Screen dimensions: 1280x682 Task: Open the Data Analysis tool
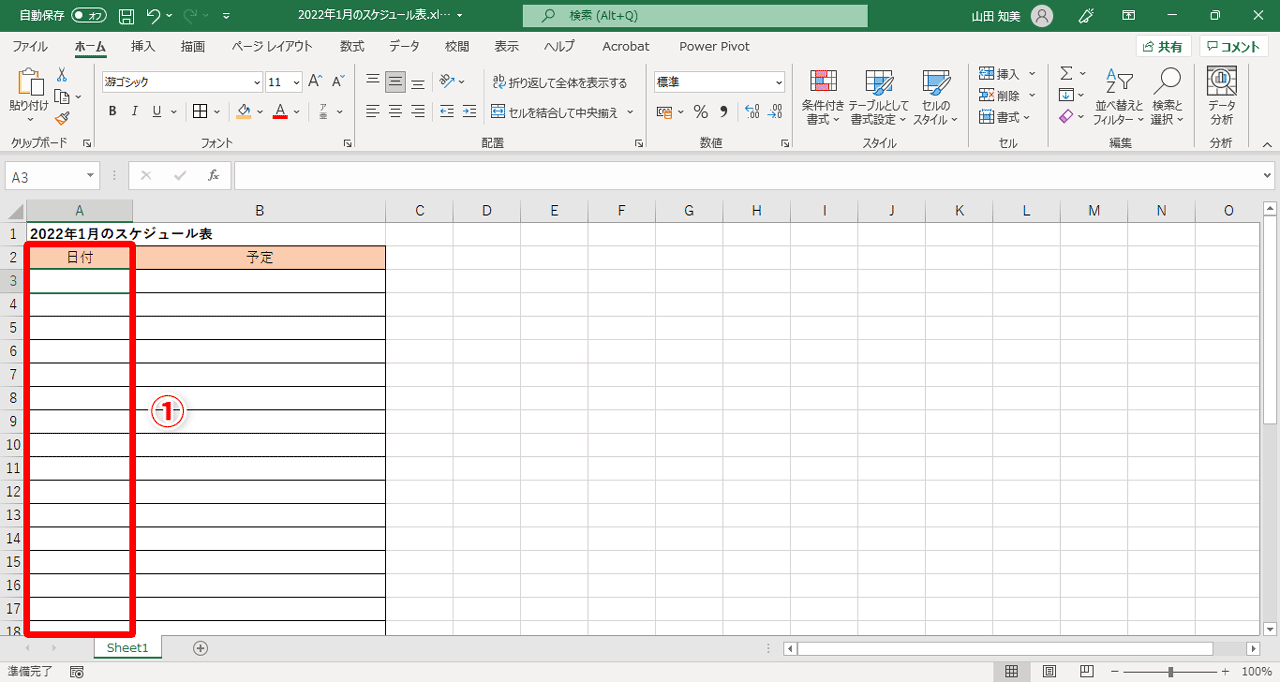1222,97
